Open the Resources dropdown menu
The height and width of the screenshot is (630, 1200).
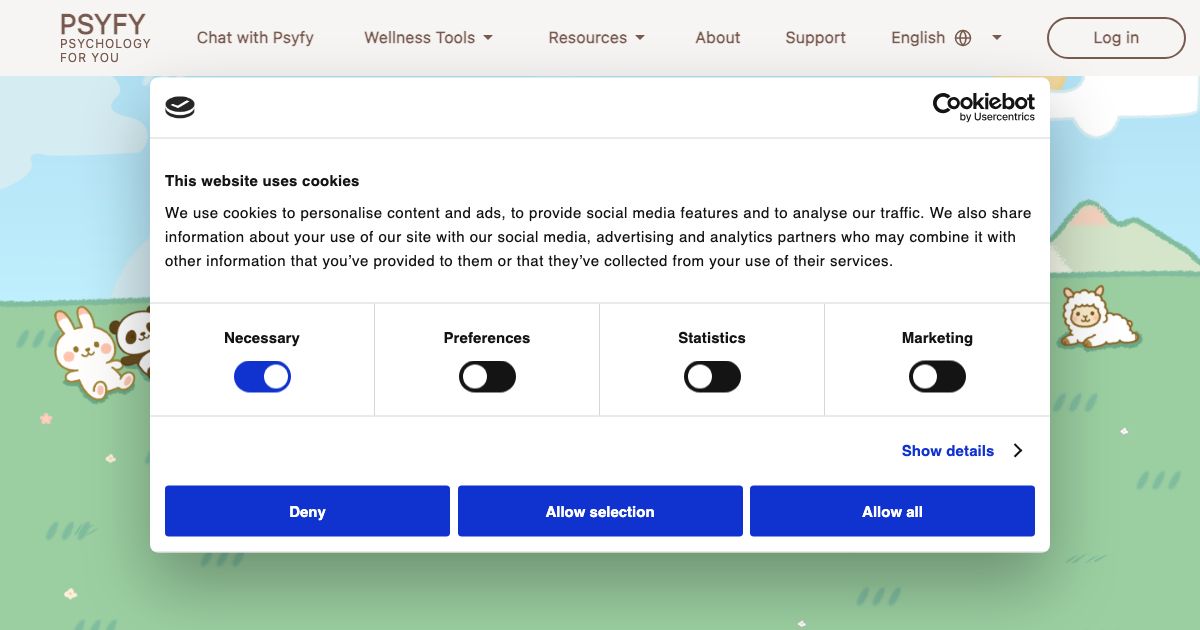coord(597,38)
